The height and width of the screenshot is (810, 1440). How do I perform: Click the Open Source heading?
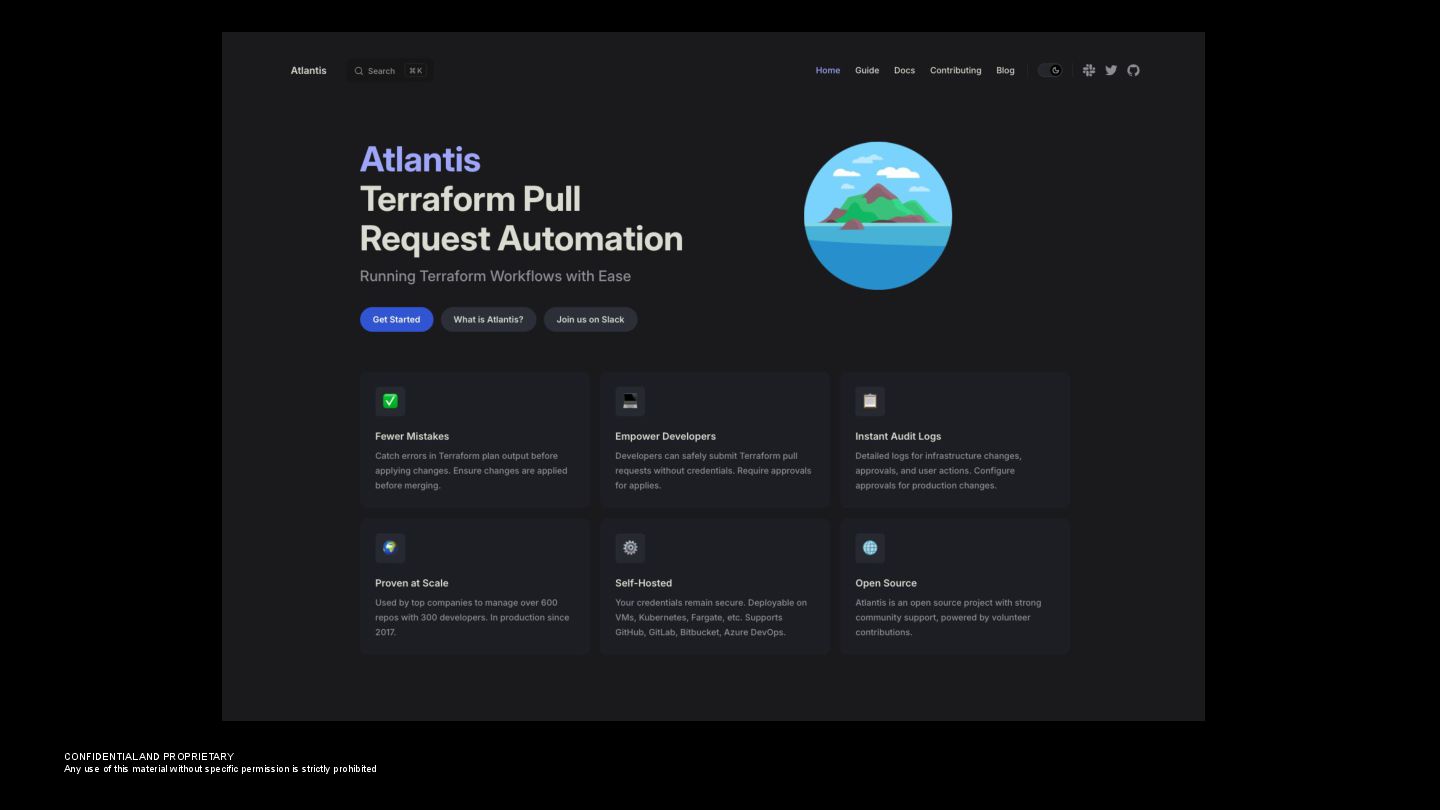pyautogui.click(x=886, y=583)
